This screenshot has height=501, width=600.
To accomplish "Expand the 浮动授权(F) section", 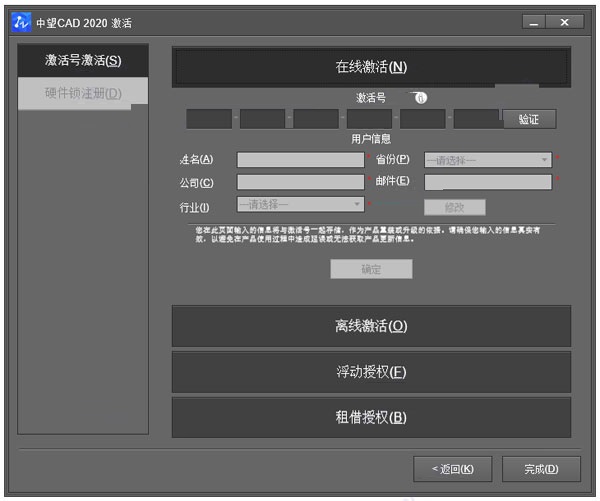I will [x=371, y=372].
